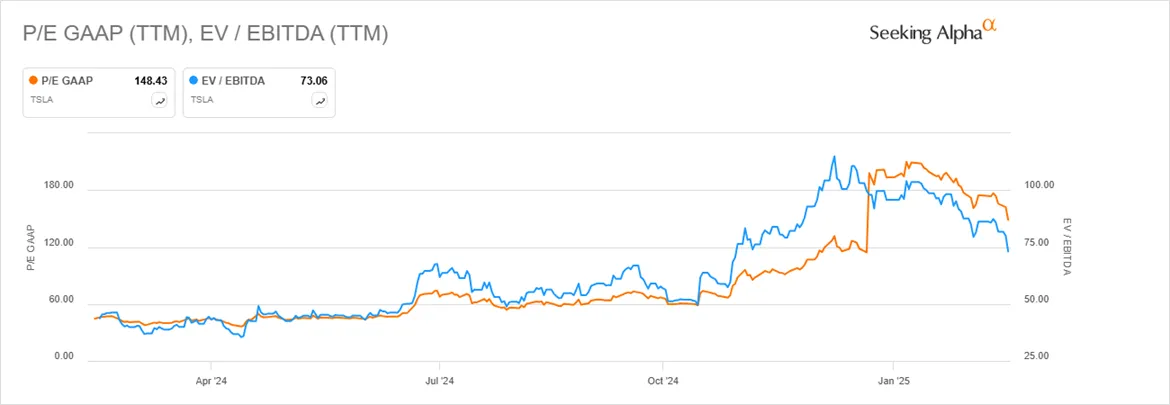Click the orange P/E GAAP series dot
The height and width of the screenshot is (405, 1170).
coord(33,81)
